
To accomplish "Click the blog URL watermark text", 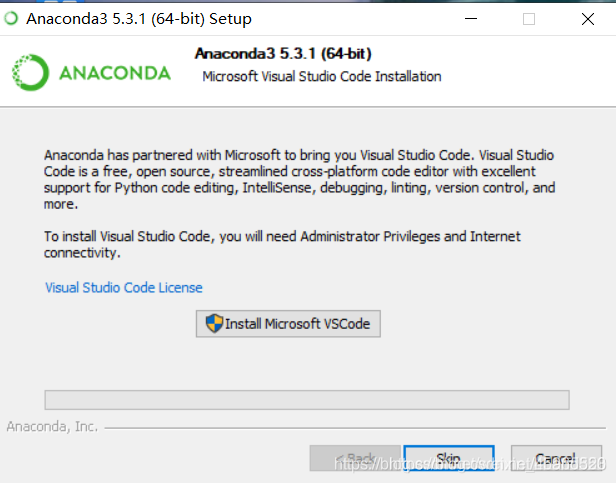I will tap(470, 464).
